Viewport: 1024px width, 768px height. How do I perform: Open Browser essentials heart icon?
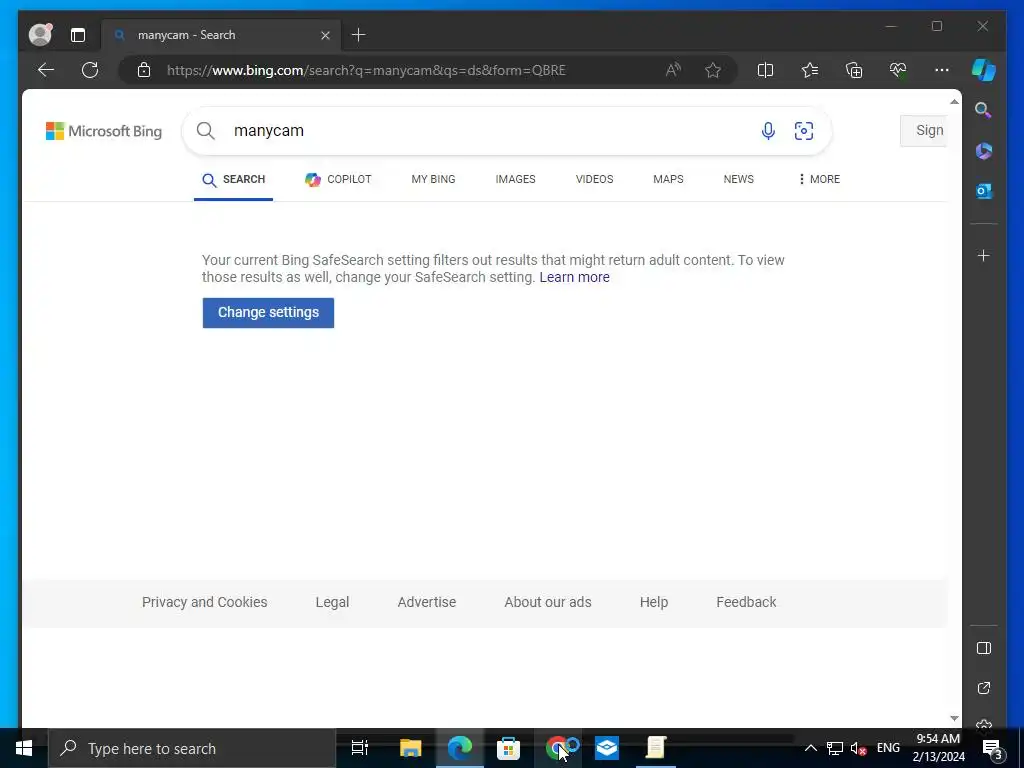pyautogui.click(x=898, y=70)
